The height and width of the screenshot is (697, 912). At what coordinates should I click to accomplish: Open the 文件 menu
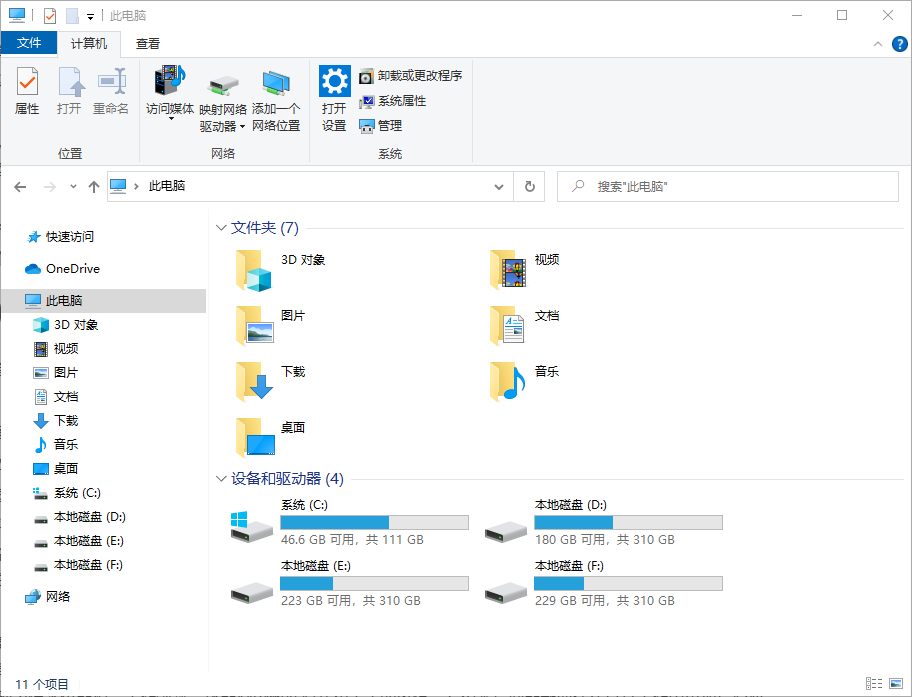coord(30,43)
